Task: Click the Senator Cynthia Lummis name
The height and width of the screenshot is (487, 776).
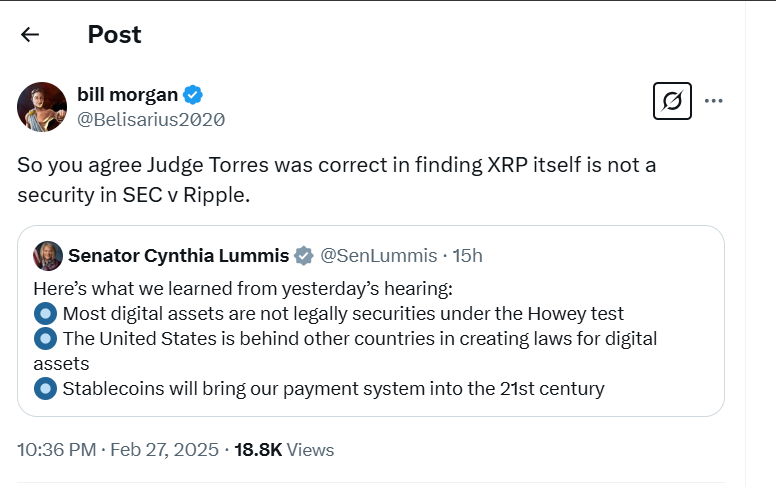Action: (178, 256)
